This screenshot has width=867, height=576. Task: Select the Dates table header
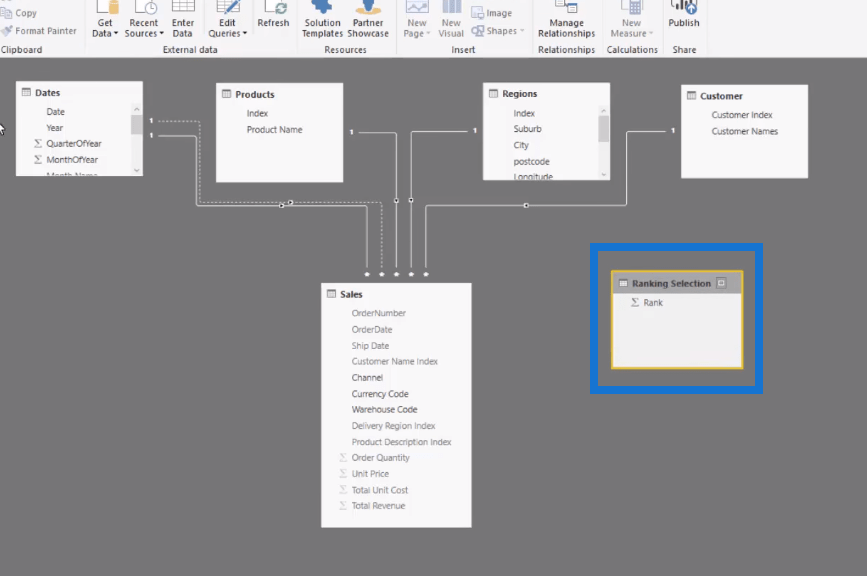(79, 92)
